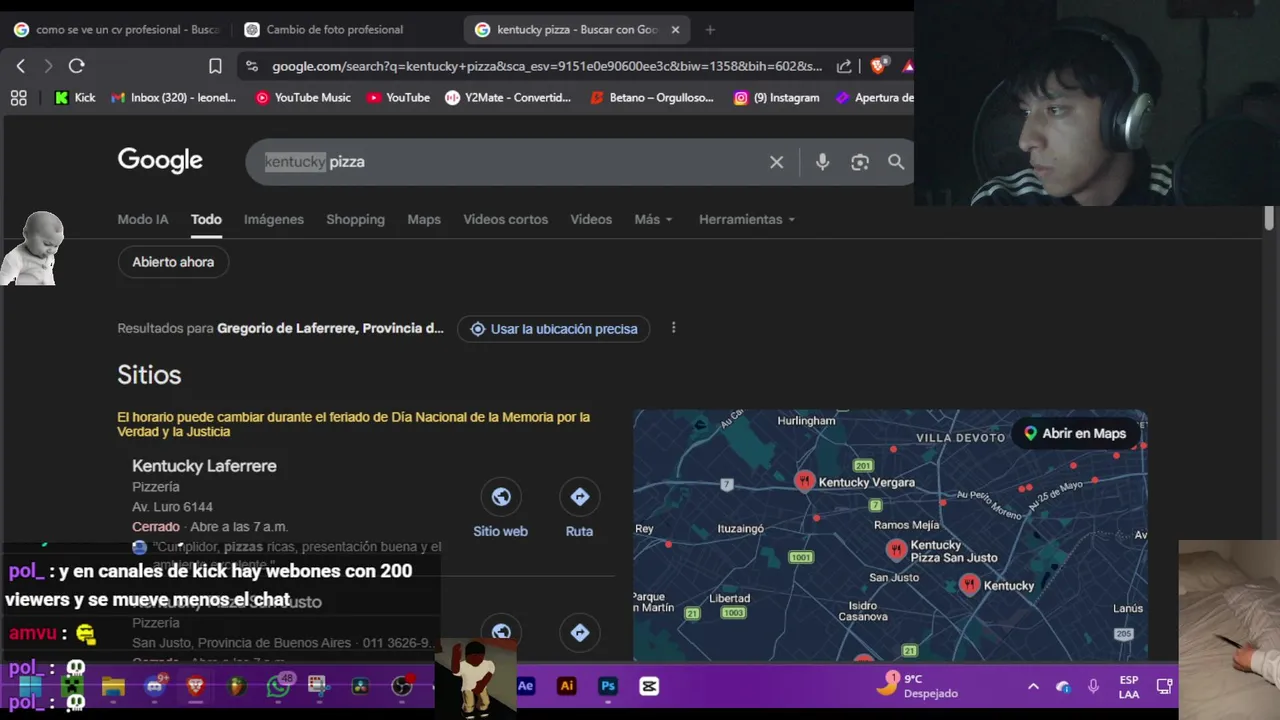Screen dimensions: 1280x720
Task: Switch to Videos results tab
Action: (x=591, y=219)
